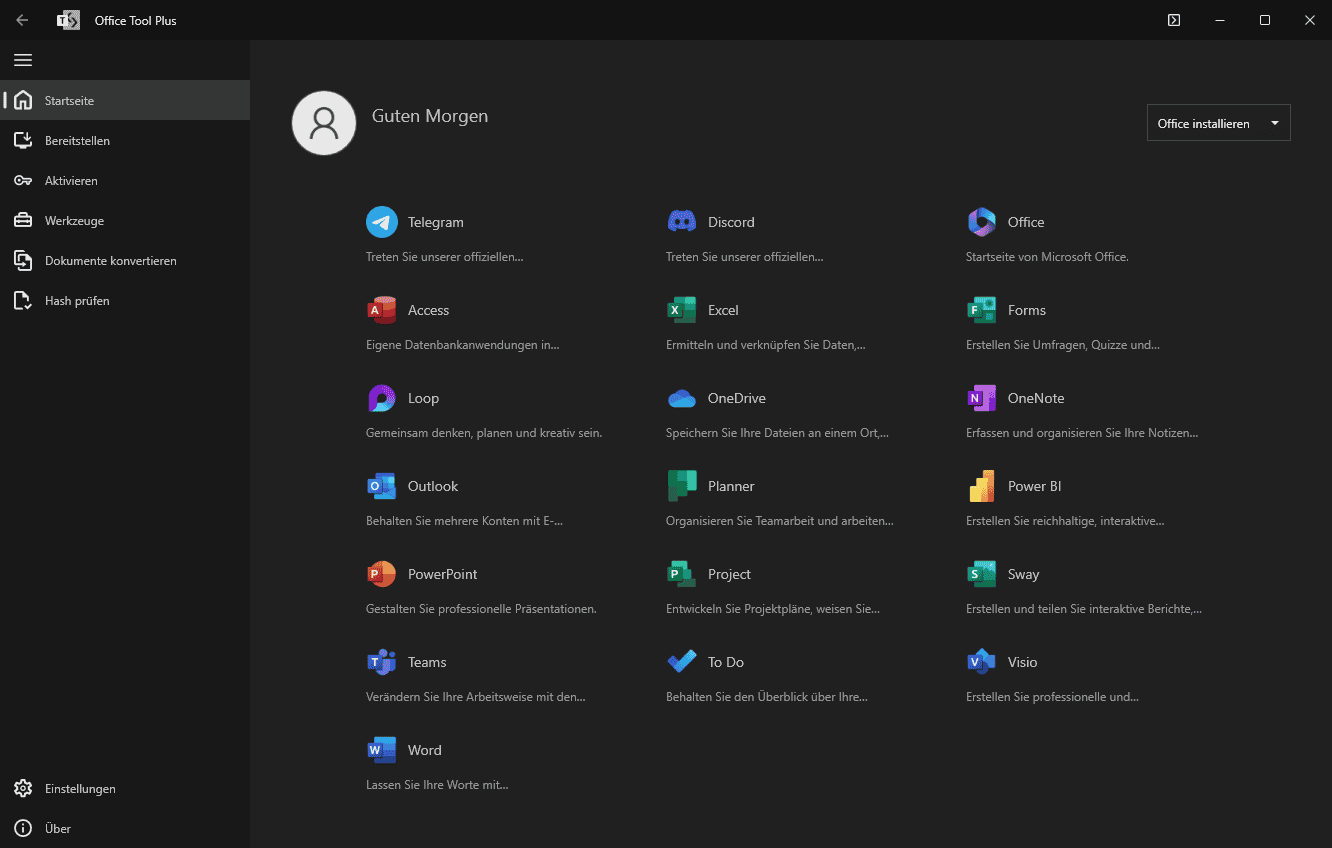Click the Forms app icon
Viewport: 1332px width, 848px height.
pos(982,310)
